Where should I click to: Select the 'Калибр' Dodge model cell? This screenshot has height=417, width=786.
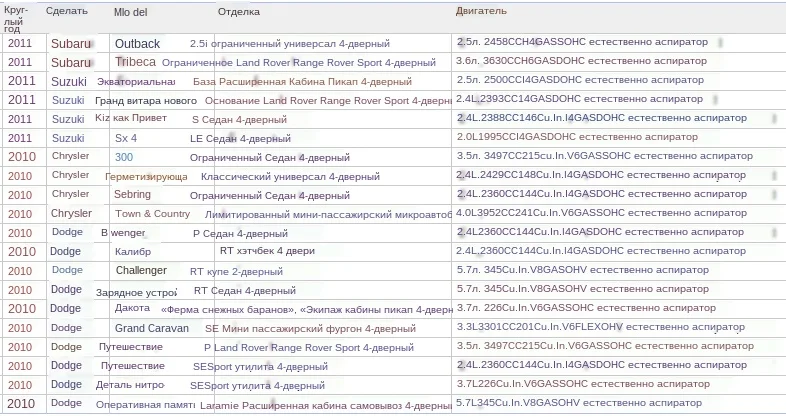[133, 252]
